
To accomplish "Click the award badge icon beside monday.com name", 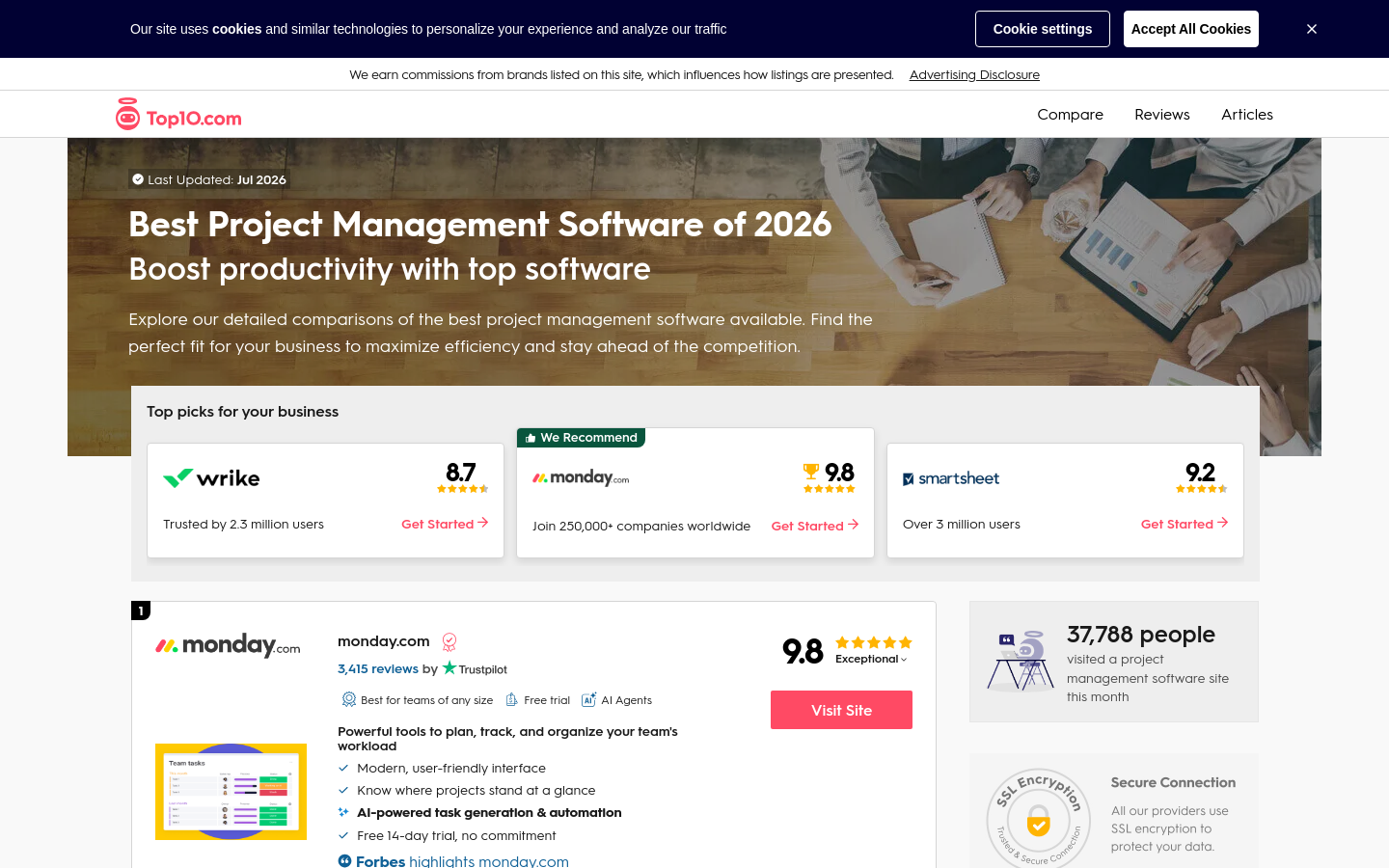I will [449, 642].
